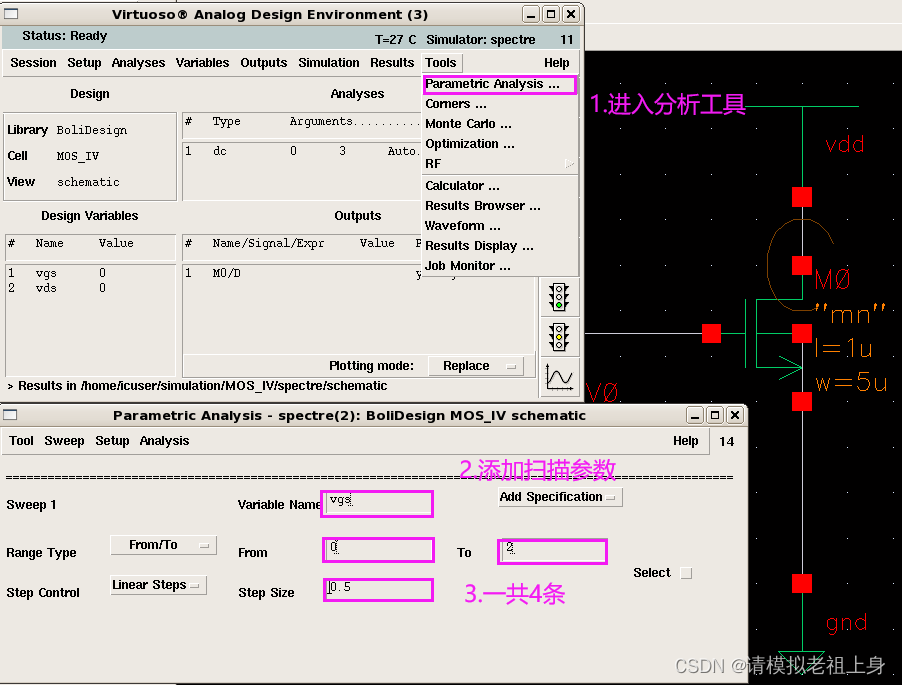Close the Parametric Analysis window
Viewport: 902px width, 685px height.
click(x=735, y=415)
